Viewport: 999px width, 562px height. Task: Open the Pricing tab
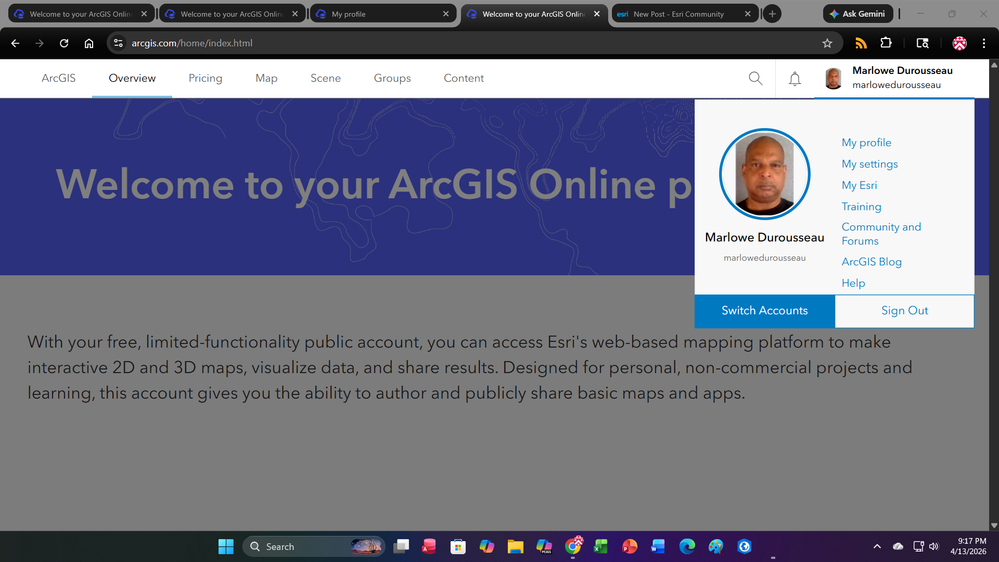205,78
